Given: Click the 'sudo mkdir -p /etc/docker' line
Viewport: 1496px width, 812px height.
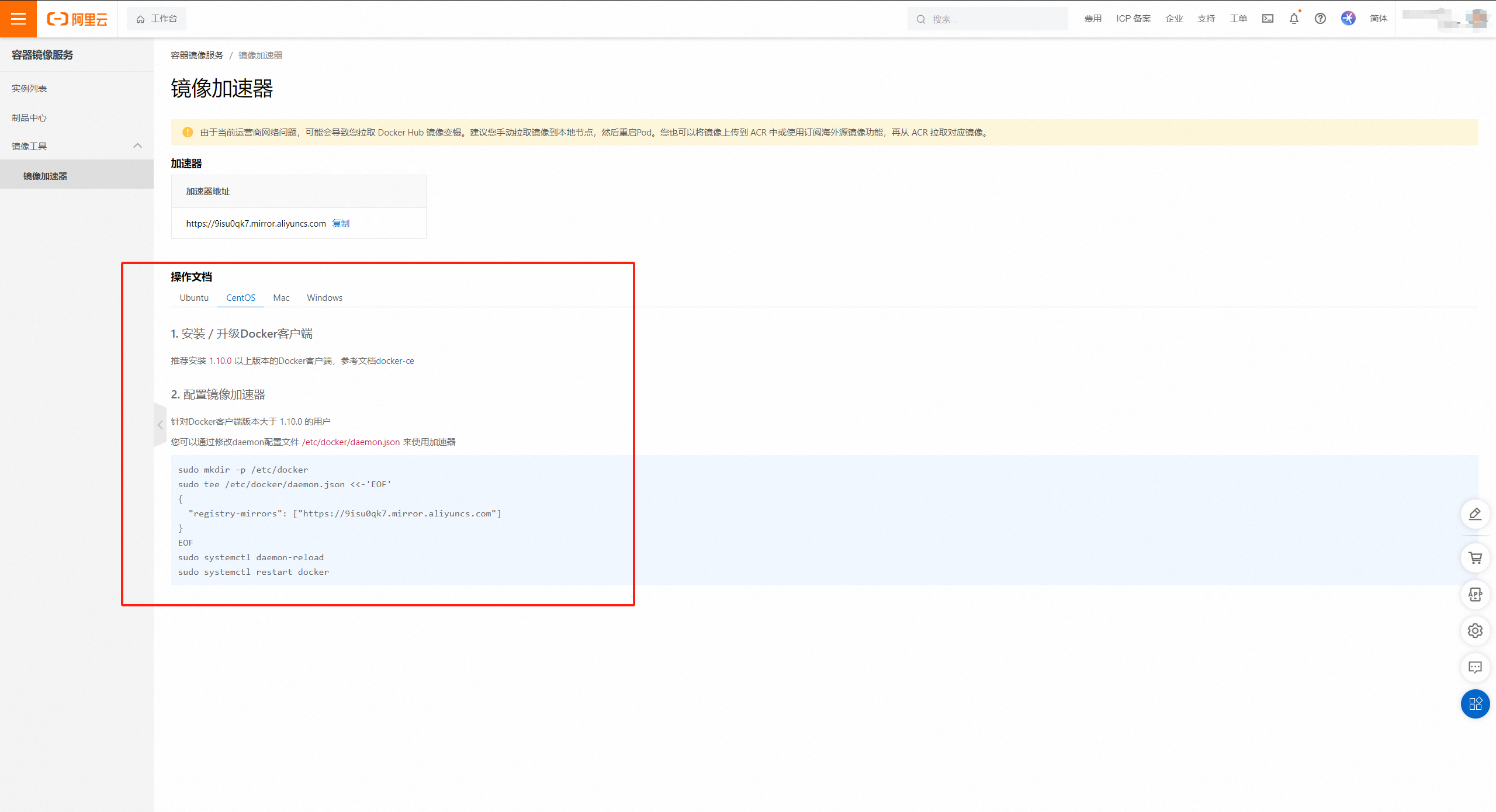Looking at the screenshot, I should click(x=243, y=470).
